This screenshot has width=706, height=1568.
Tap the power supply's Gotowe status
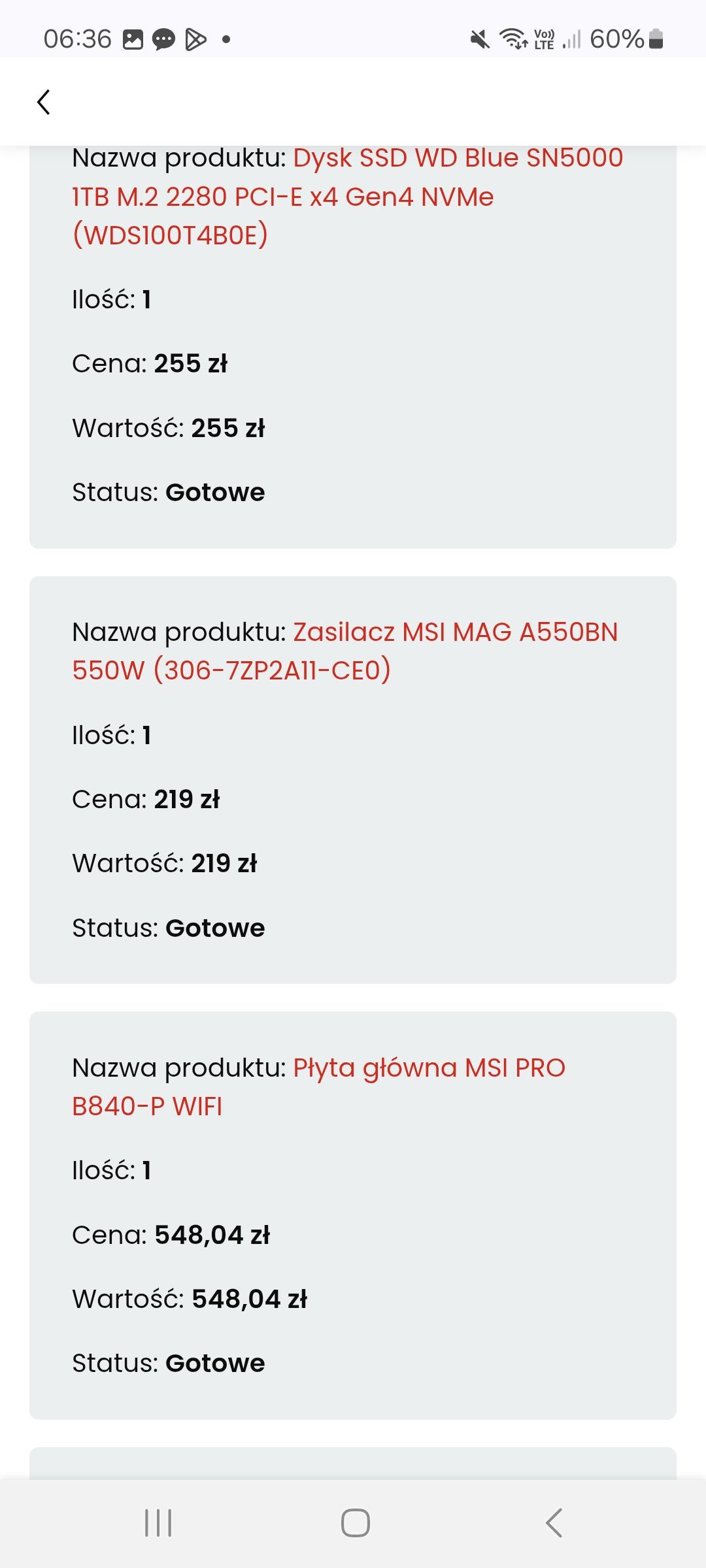click(215, 928)
